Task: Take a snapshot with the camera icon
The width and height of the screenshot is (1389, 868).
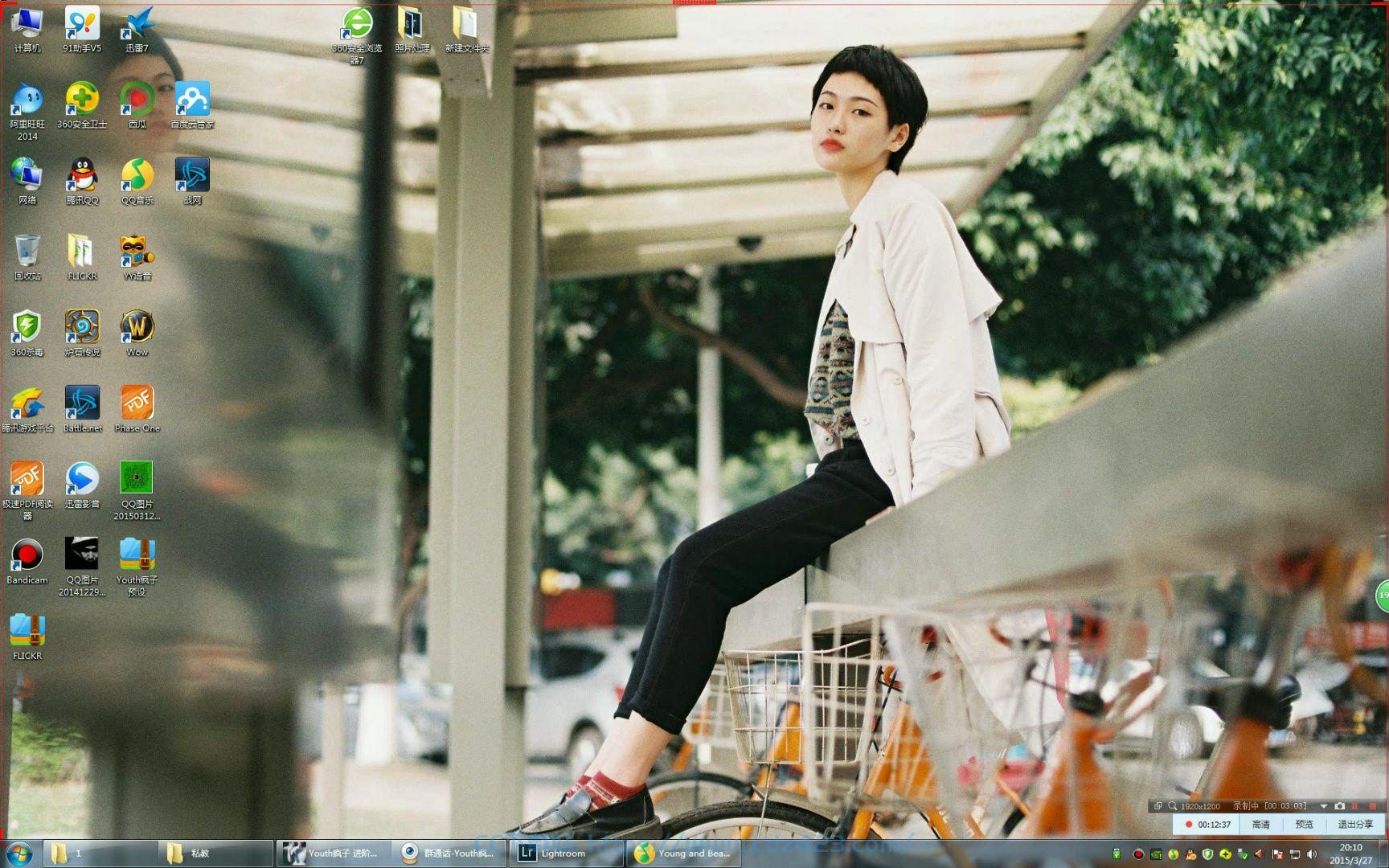Action: pyautogui.click(x=1339, y=806)
